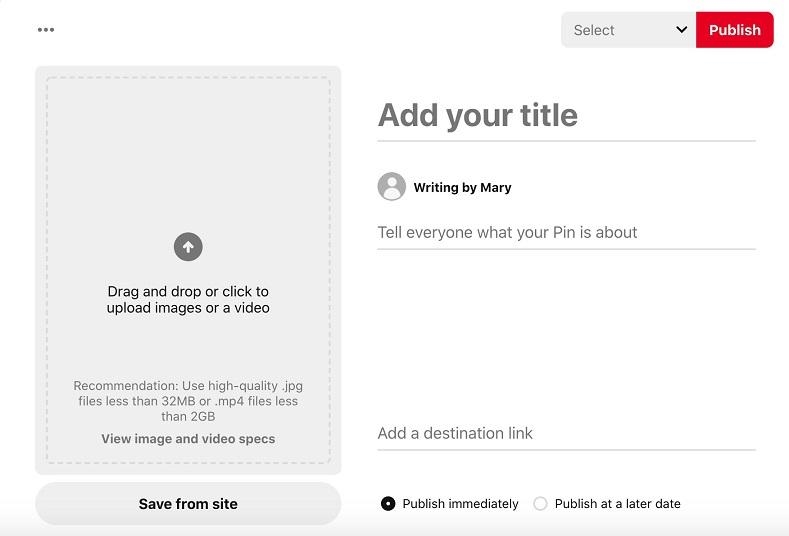
Task: Open the Writing by Mary profile name
Action: [x=462, y=187]
